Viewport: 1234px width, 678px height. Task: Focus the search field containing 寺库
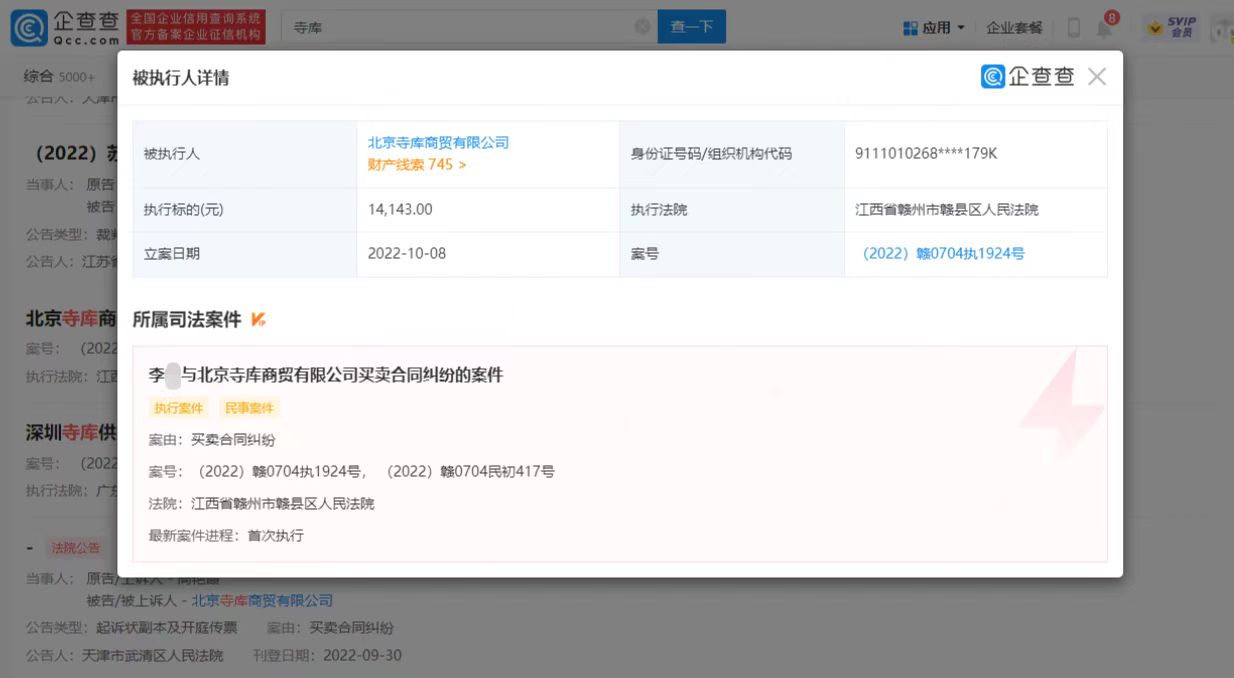tap(468, 27)
